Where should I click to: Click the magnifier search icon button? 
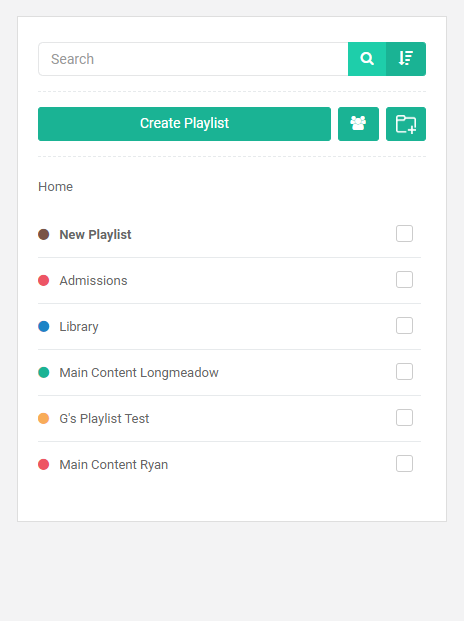point(367,59)
